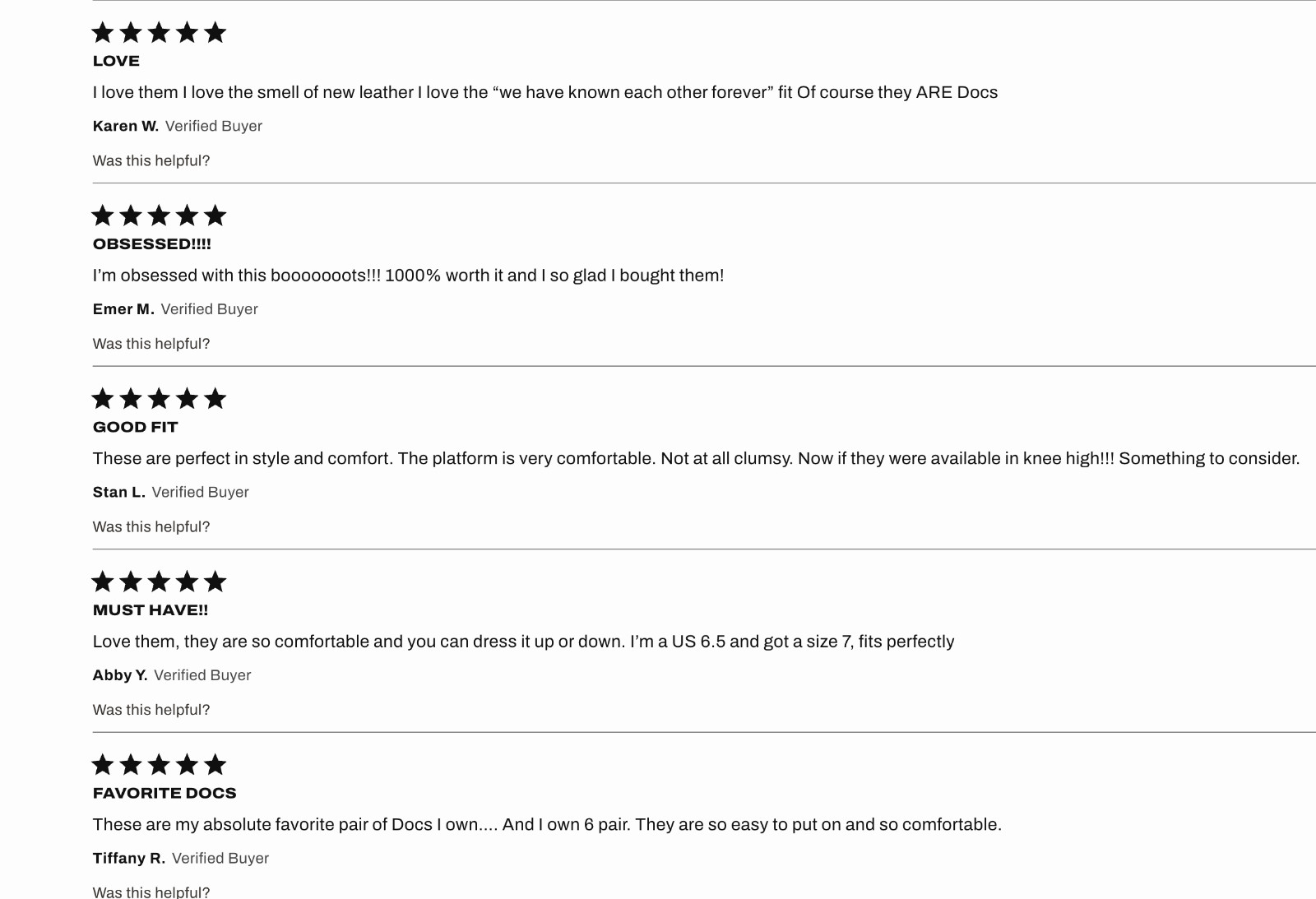Click the last star in Abby Y.'s review

pos(215,582)
